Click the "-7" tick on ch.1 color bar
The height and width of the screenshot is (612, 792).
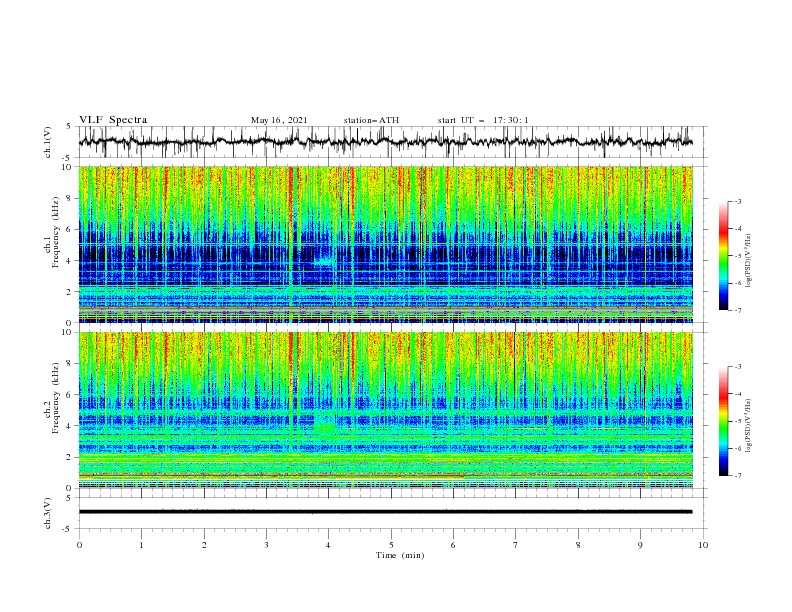(x=737, y=310)
